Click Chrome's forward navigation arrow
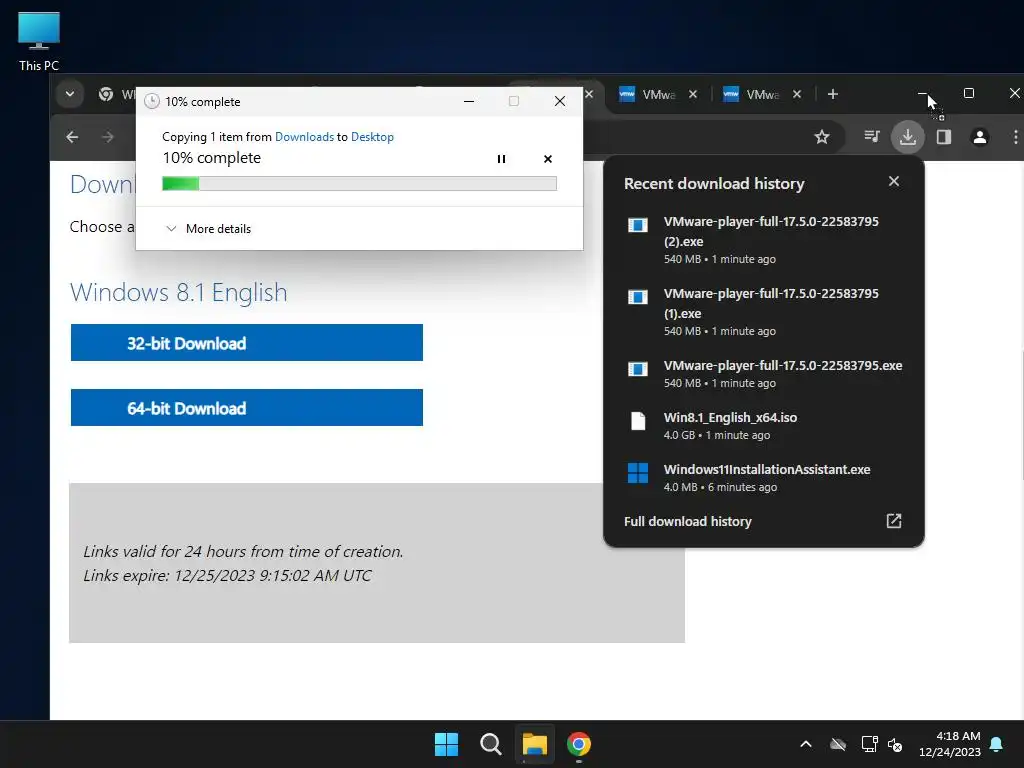1024x768 pixels. [108, 137]
